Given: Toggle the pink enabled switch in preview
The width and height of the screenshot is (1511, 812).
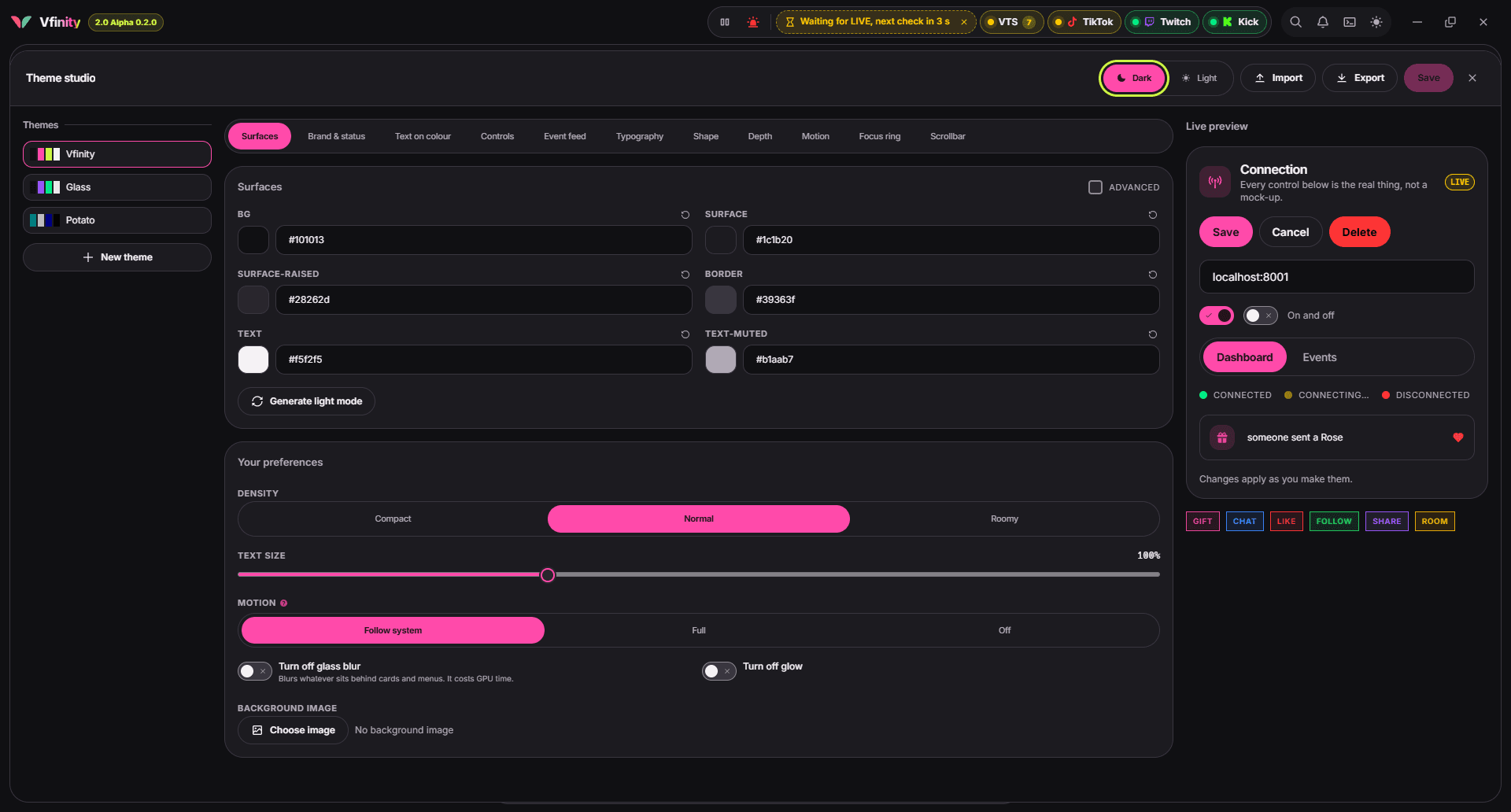Looking at the screenshot, I should point(1217,316).
